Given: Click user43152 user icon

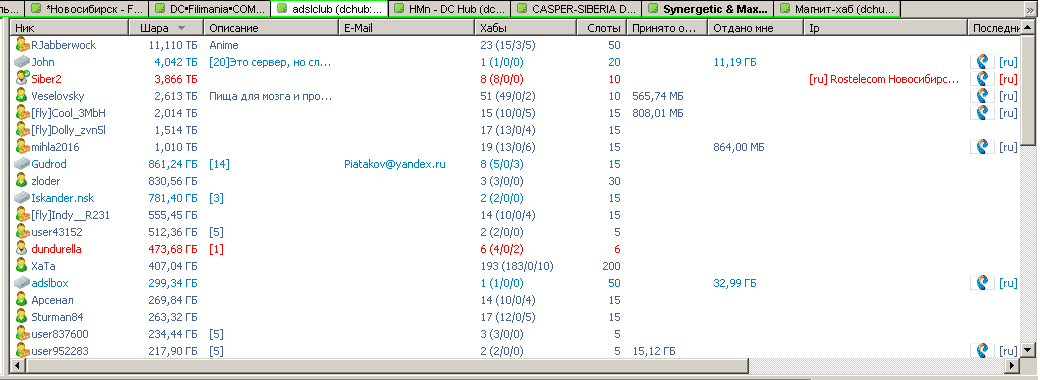Looking at the screenshot, I should pyautogui.click(x=23, y=232).
